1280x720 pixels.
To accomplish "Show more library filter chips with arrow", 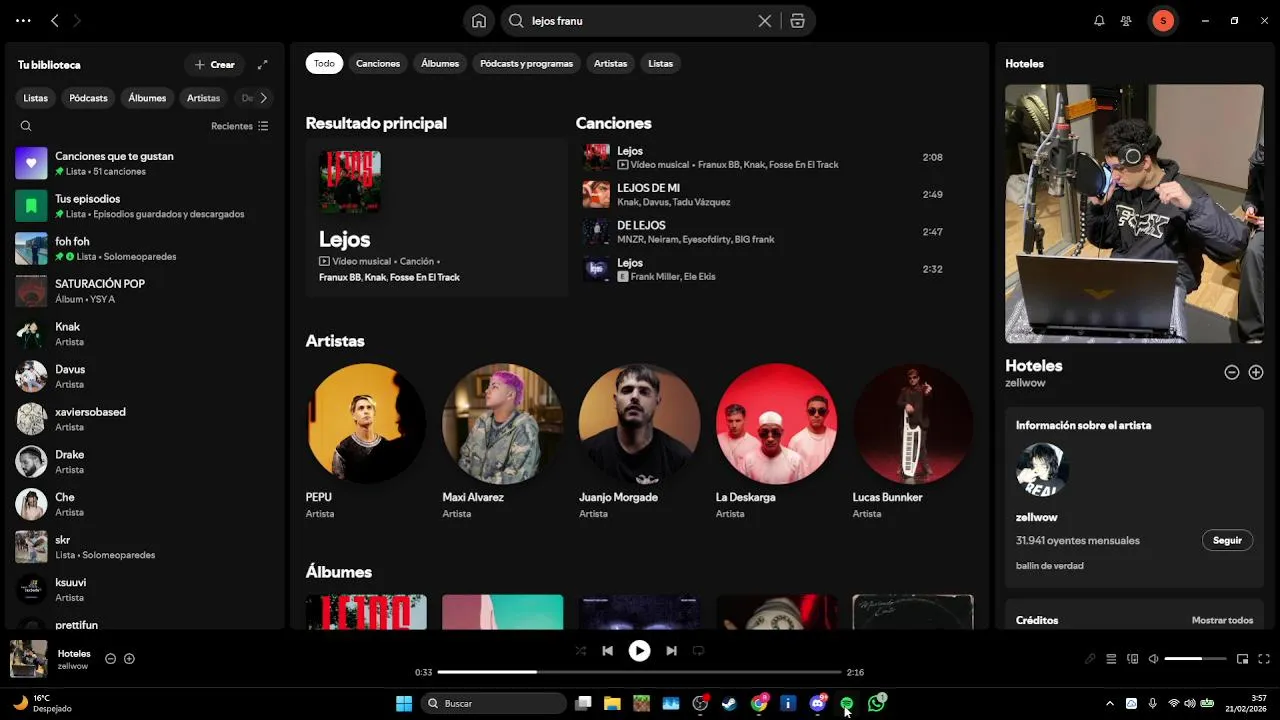I will click(x=263, y=98).
